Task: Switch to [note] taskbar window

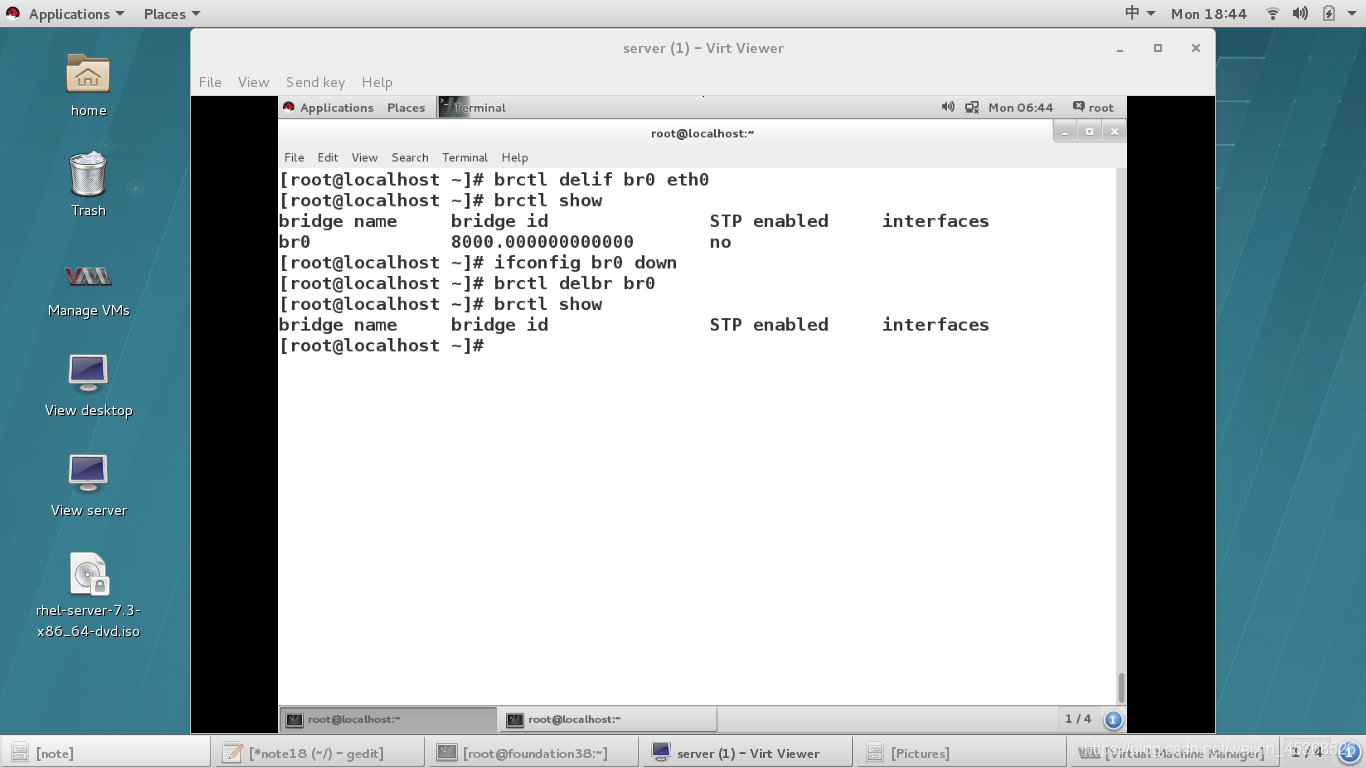Action: [x=106, y=753]
